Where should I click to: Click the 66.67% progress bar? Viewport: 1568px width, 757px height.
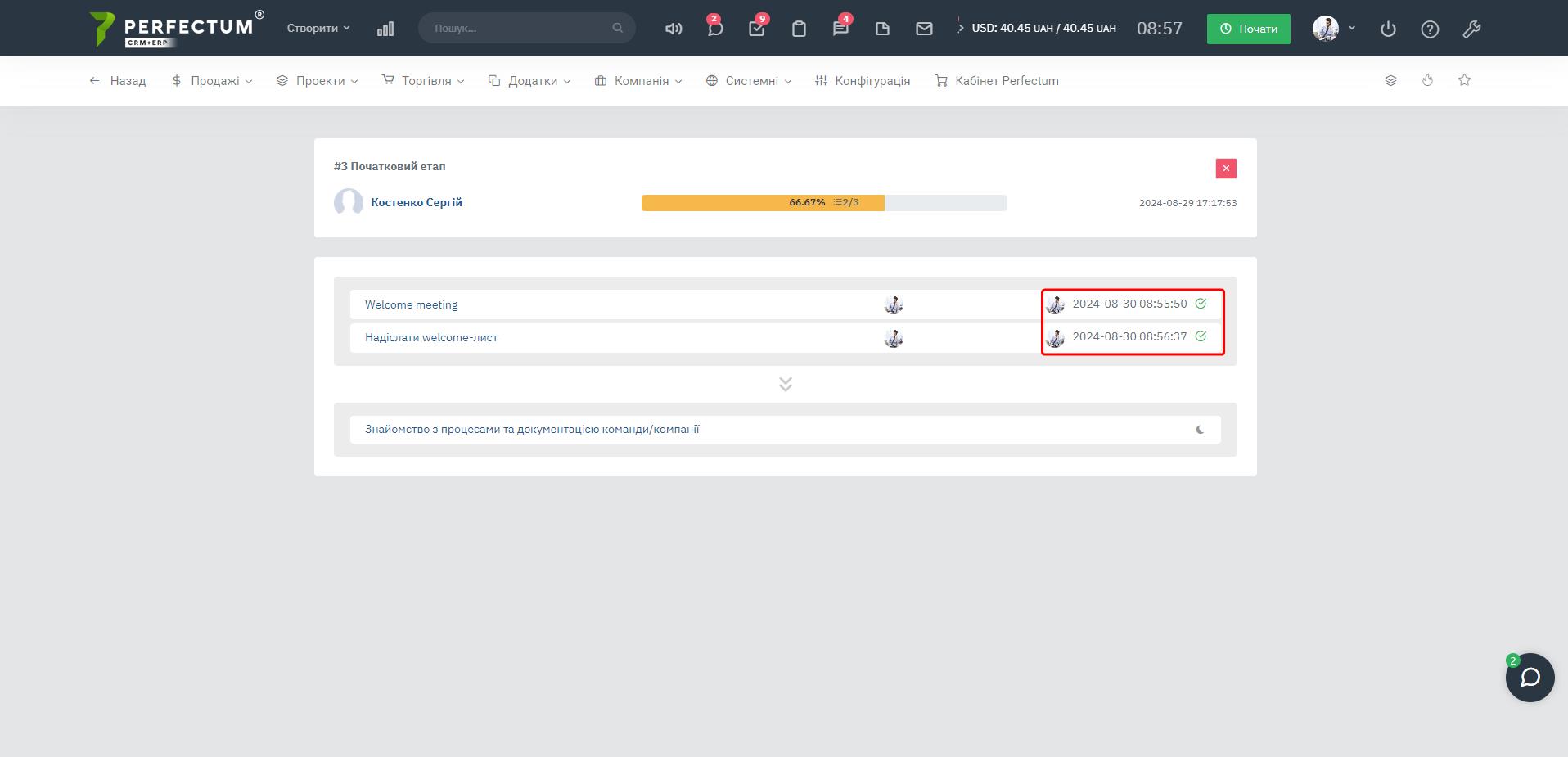[x=823, y=203]
